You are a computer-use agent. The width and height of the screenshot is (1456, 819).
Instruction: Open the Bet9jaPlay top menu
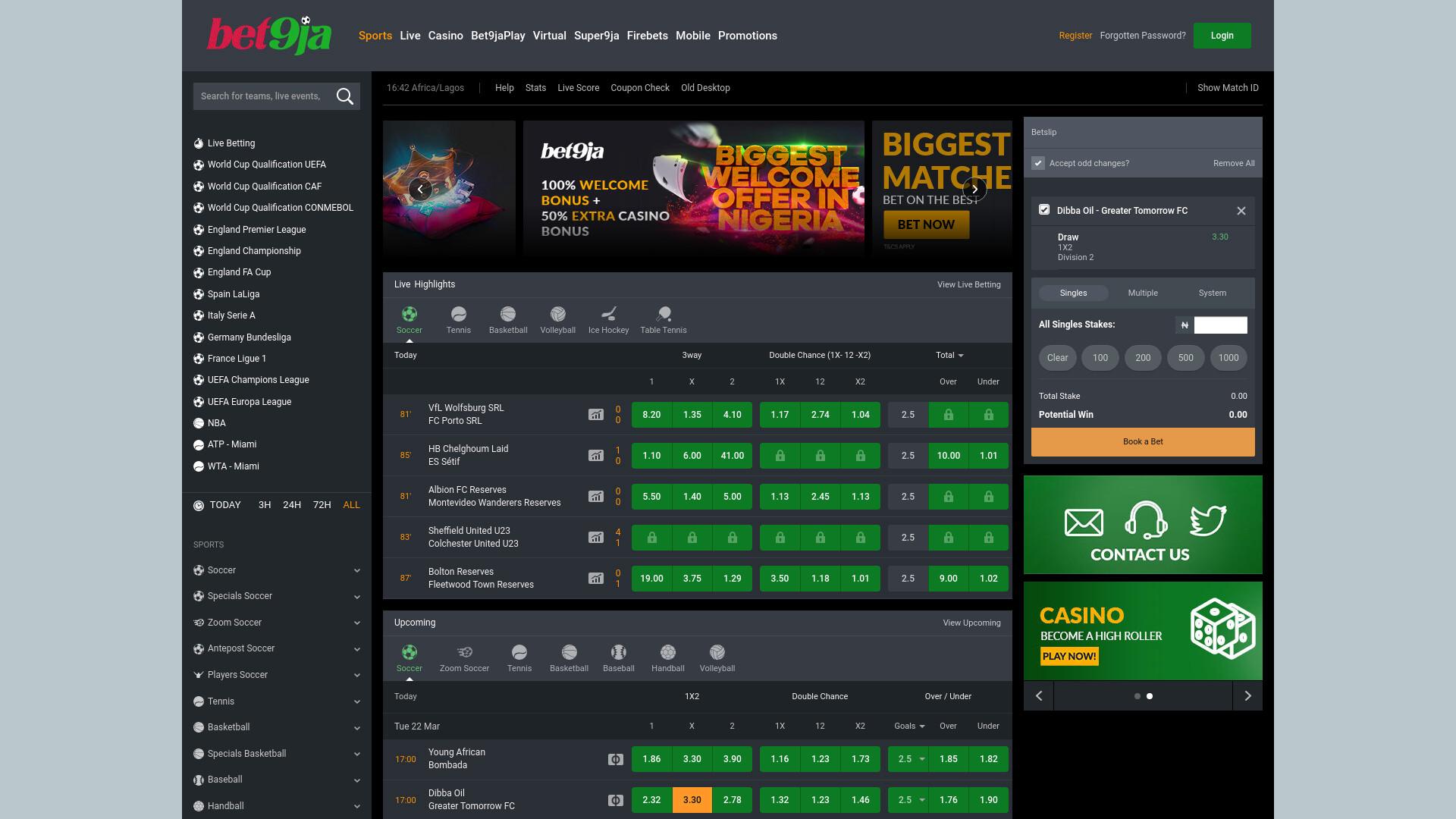498,36
